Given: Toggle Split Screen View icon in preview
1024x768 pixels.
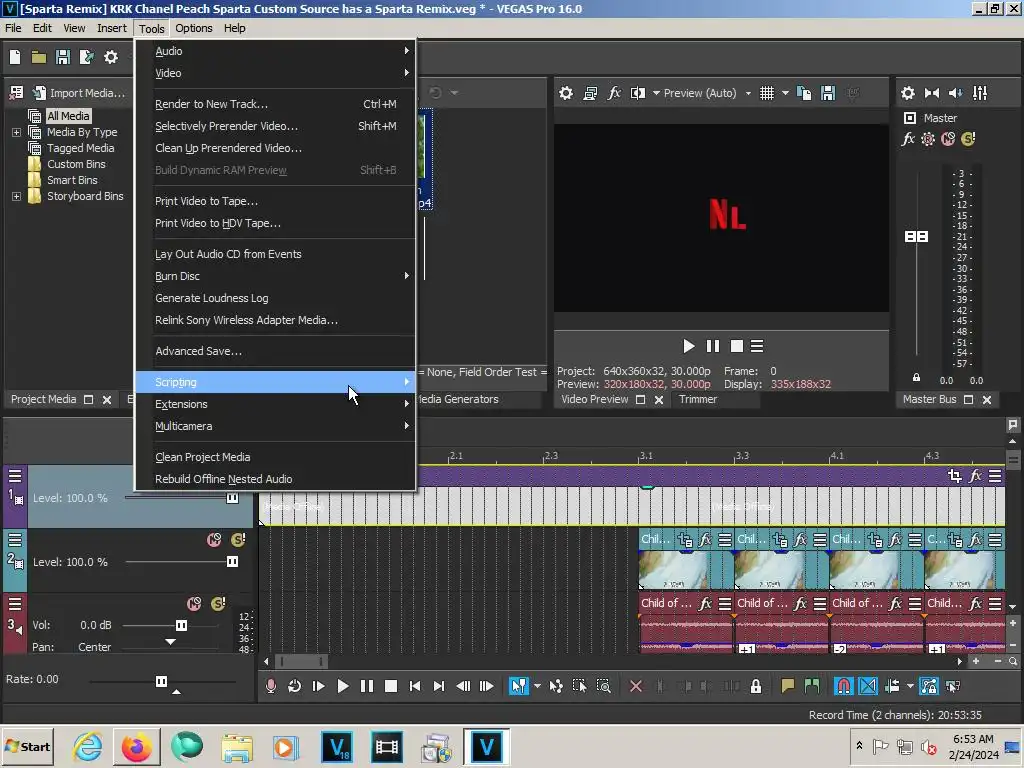Looking at the screenshot, I should [x=637, y=93].
